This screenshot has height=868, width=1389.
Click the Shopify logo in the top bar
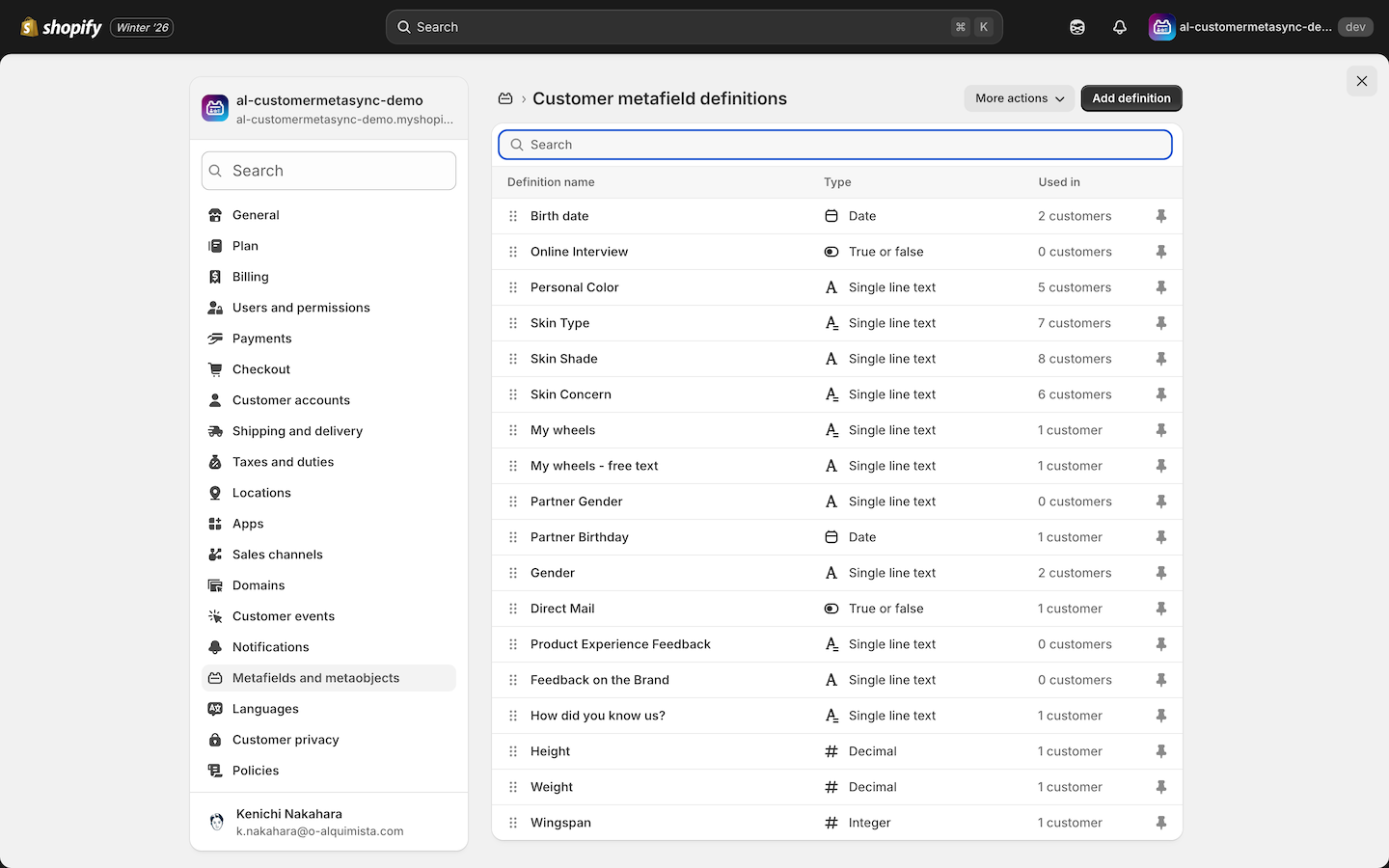[30, 26]
